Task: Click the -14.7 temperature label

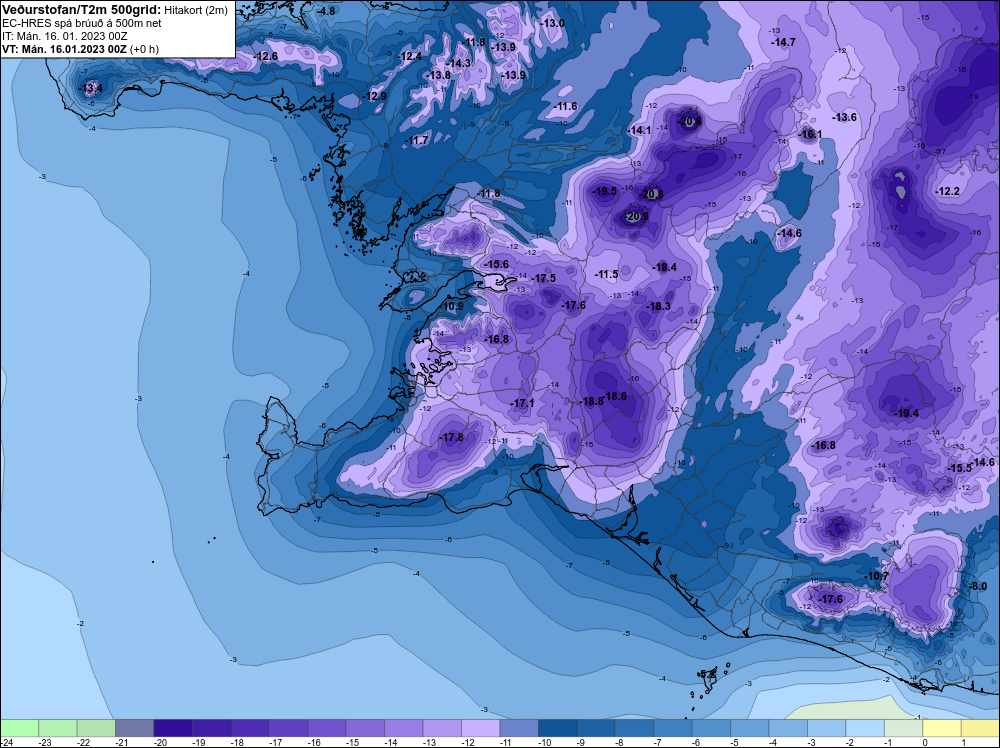Action: point(783,42)
